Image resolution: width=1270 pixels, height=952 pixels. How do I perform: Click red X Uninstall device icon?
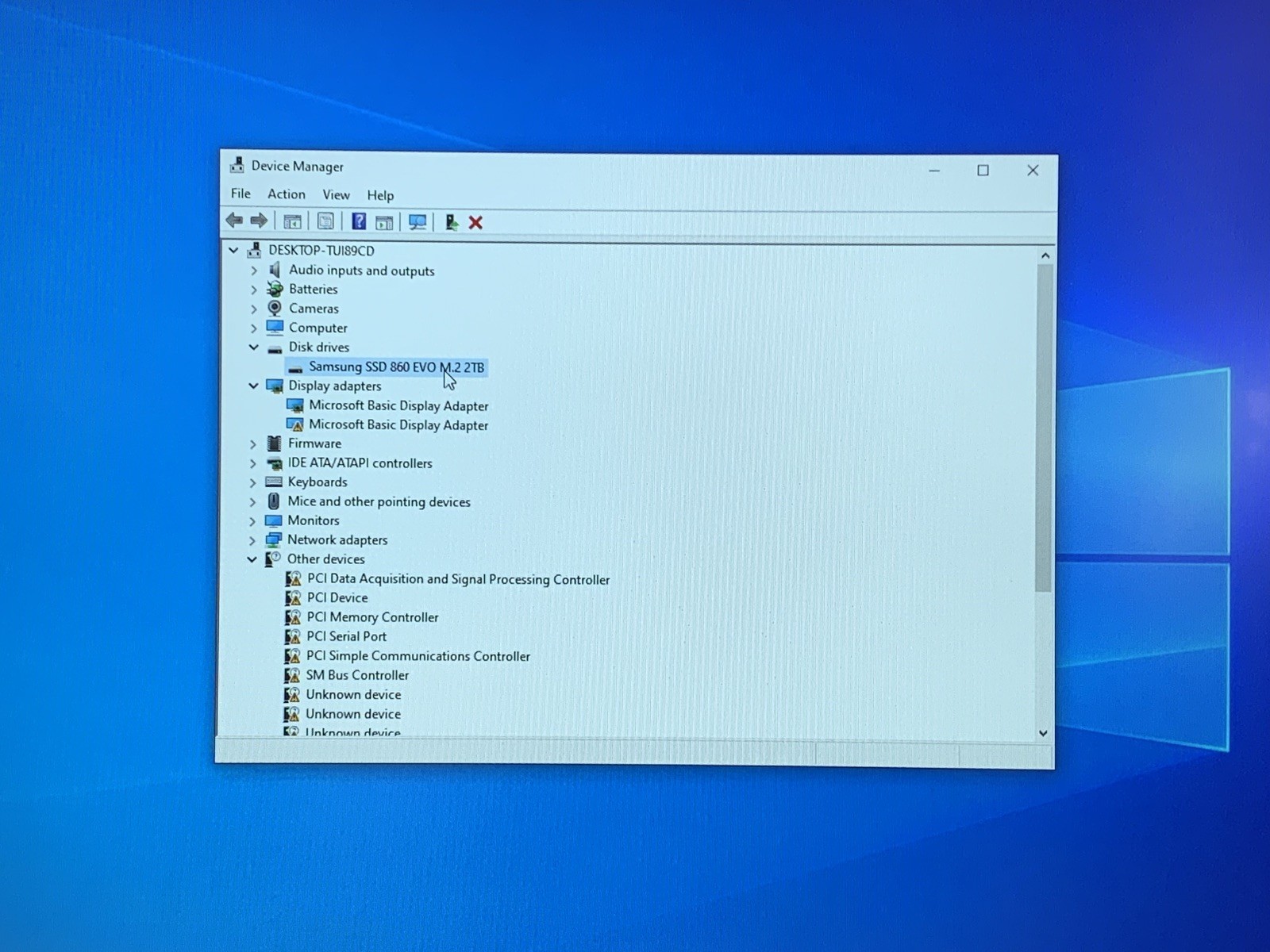[x=475, y=223]
